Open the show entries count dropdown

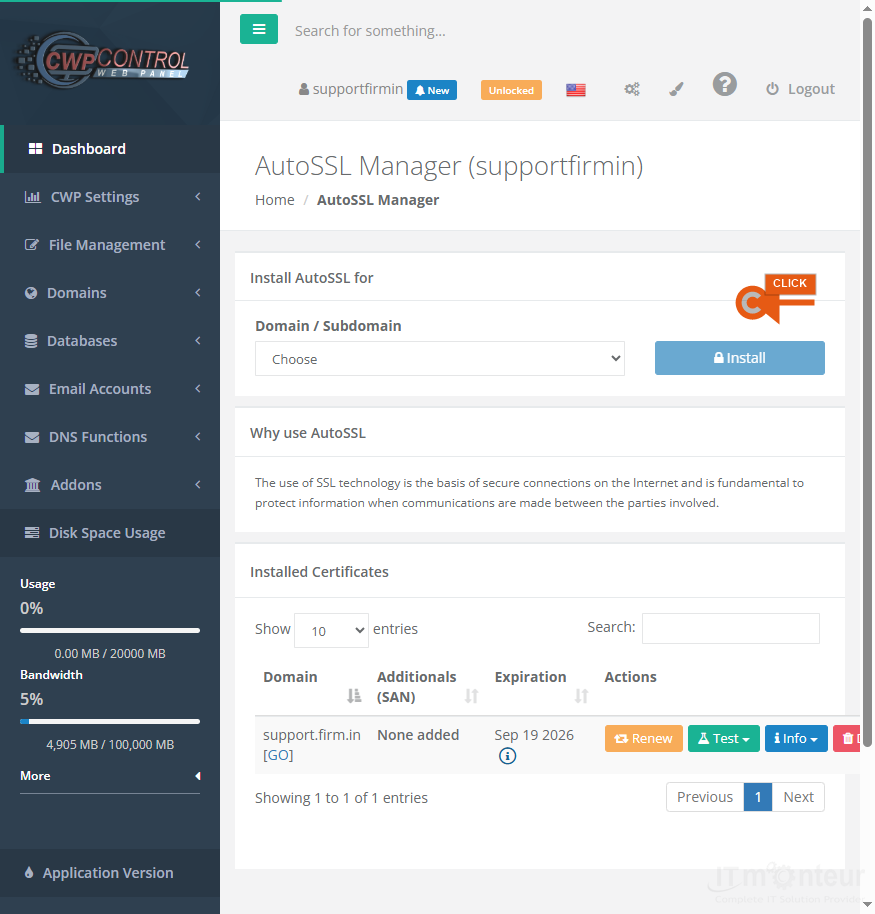pos(331,631)
